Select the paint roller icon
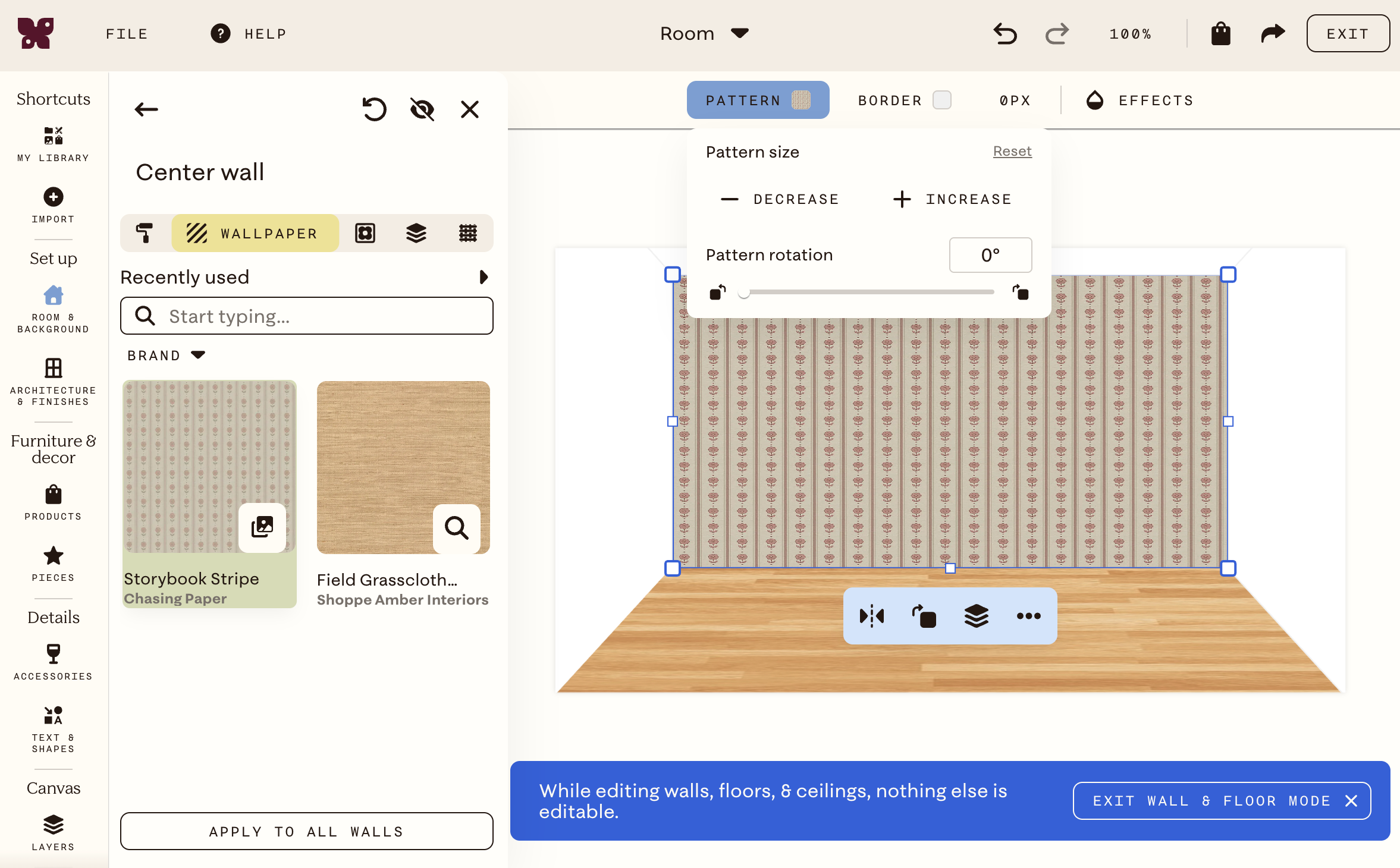This screenshot has height=868, width=1400. 145,233
